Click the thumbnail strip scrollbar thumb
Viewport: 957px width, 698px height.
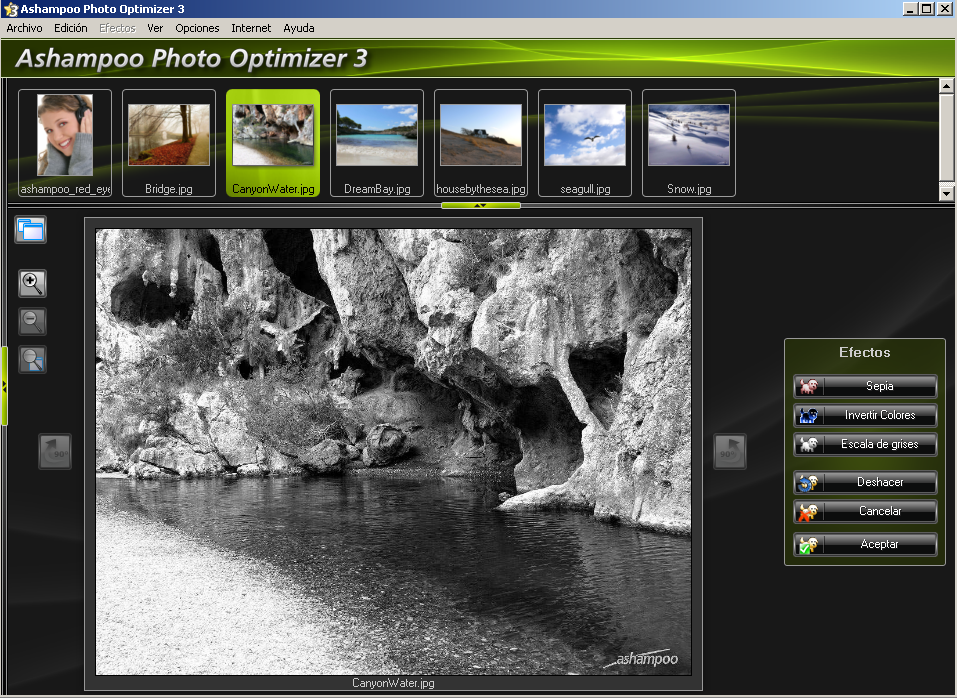click(x=946, y=137)
